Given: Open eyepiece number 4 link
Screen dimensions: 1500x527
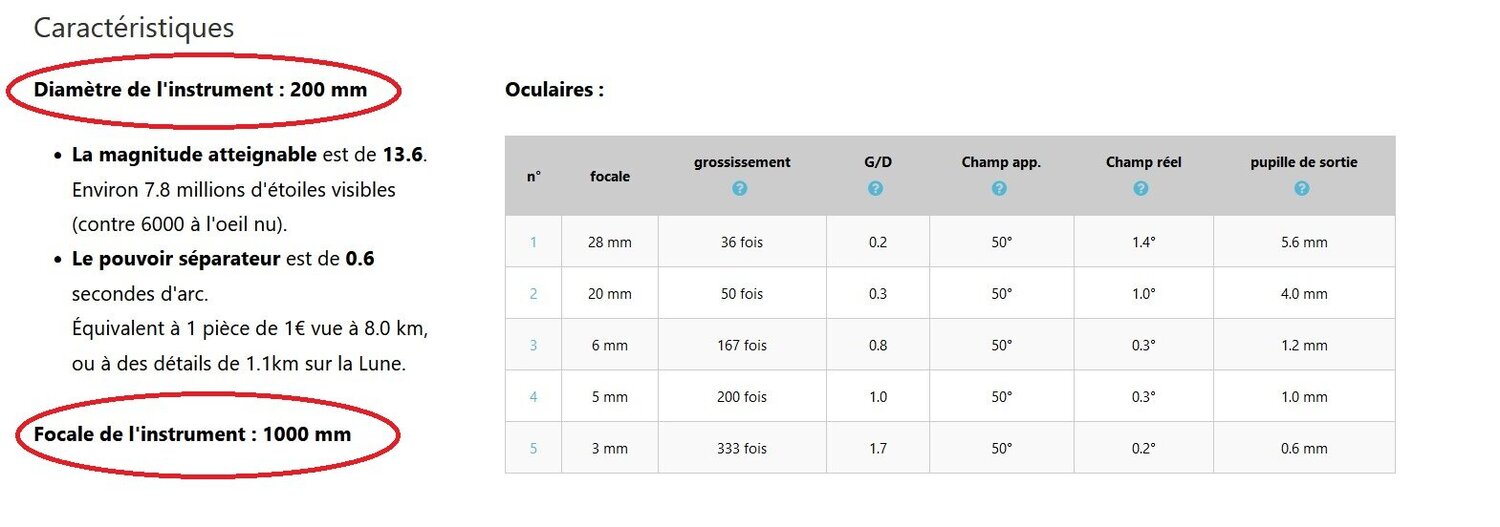Looking at the screenshot, I should [x=533, y=397].
